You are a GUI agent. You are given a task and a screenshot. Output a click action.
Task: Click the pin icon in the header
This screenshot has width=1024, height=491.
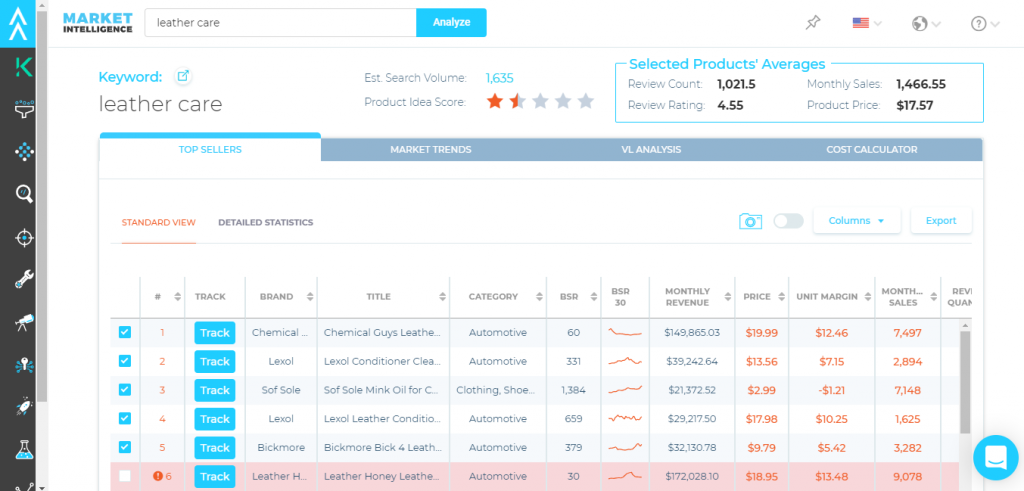point(812,23)
